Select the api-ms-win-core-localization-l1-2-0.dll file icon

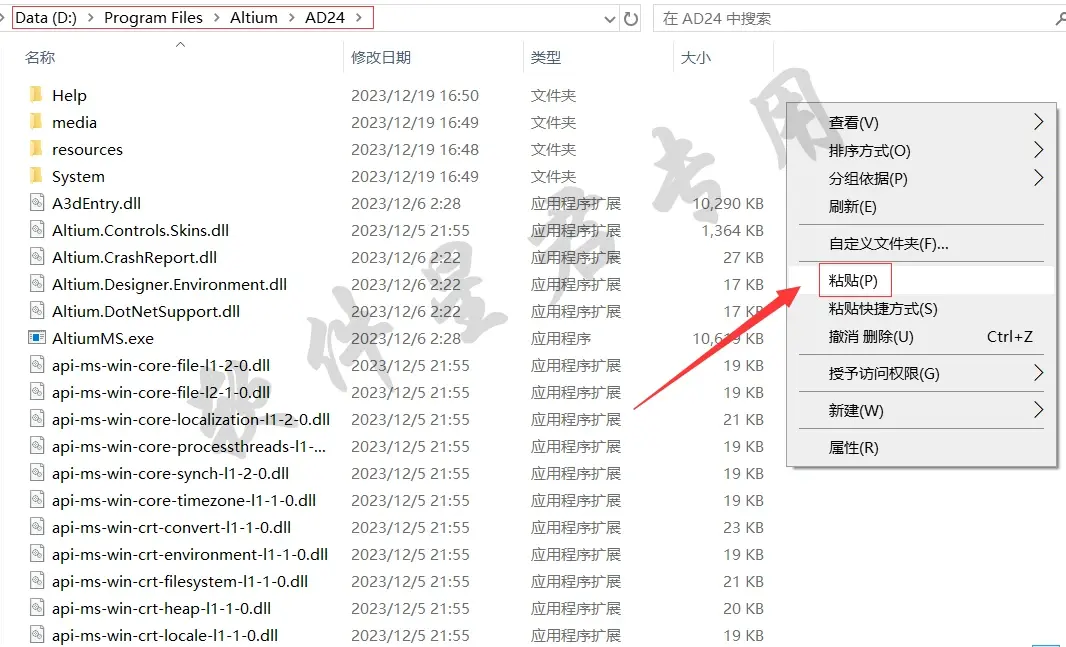[37, 419]
